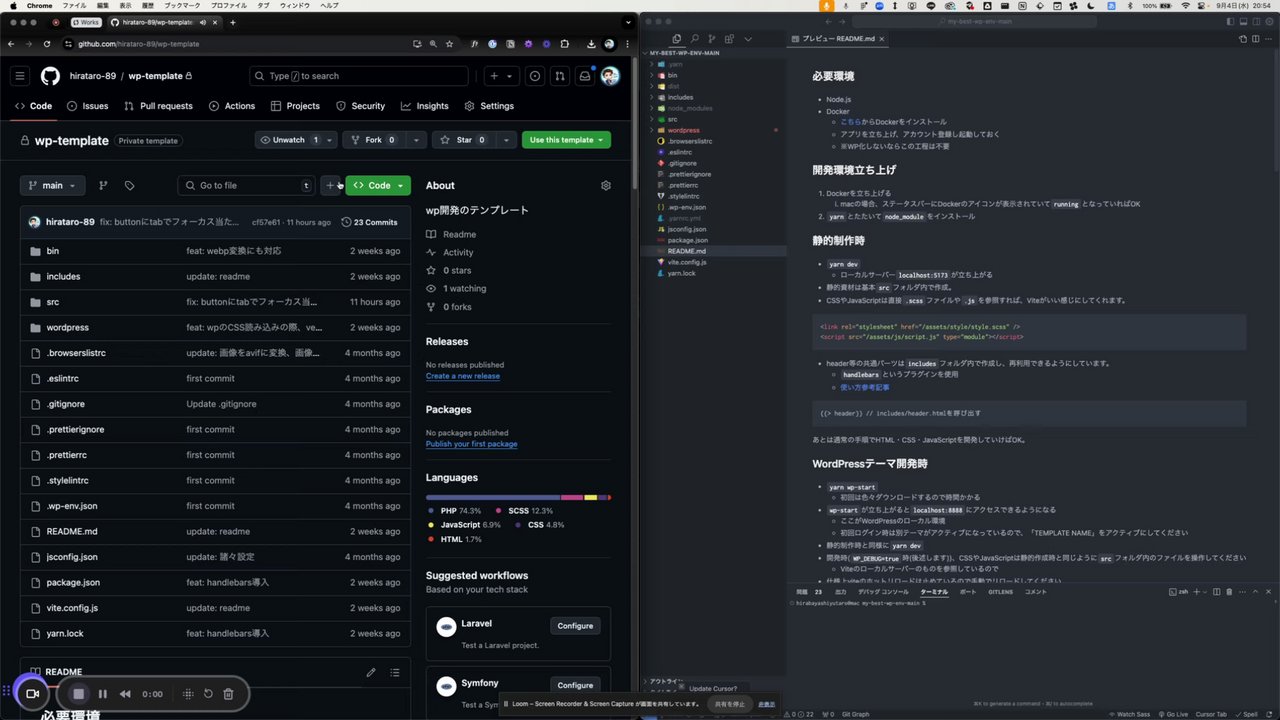Switch to the Issues tab
Image resolution: width=1280 pixels, height=720 pixels.
[x=87, y=106]
